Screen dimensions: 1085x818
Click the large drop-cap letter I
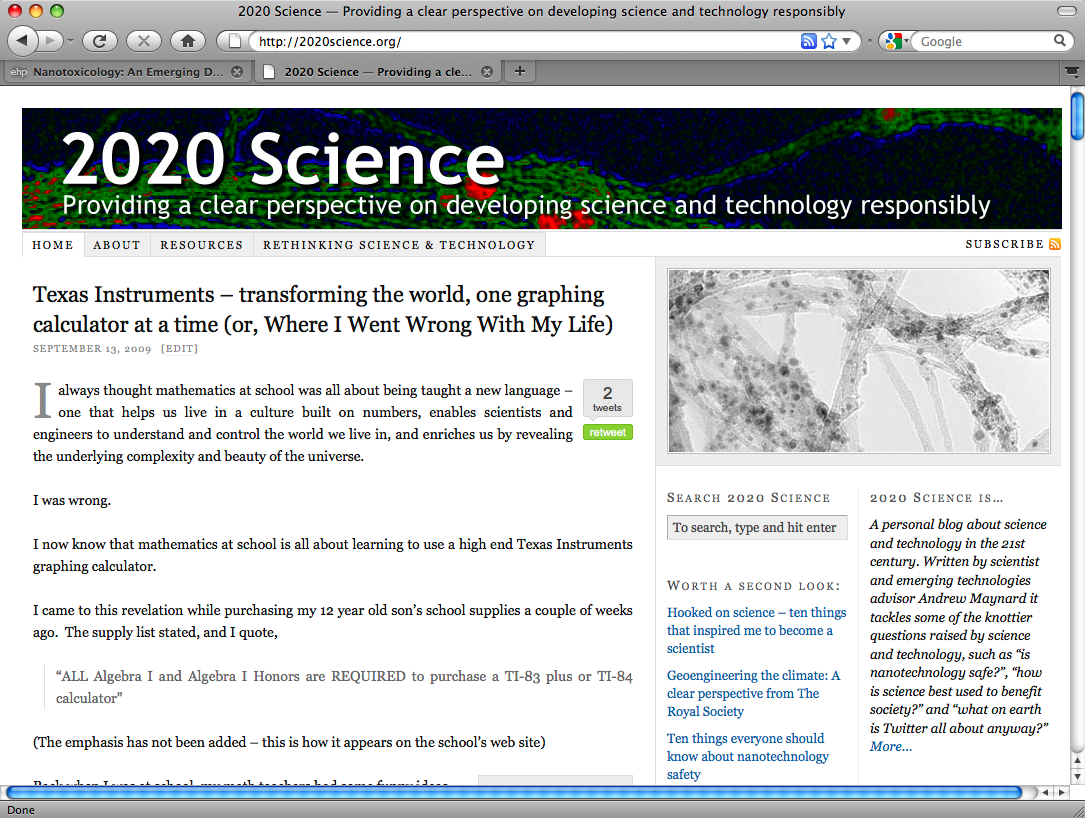[x=42, y=401]
